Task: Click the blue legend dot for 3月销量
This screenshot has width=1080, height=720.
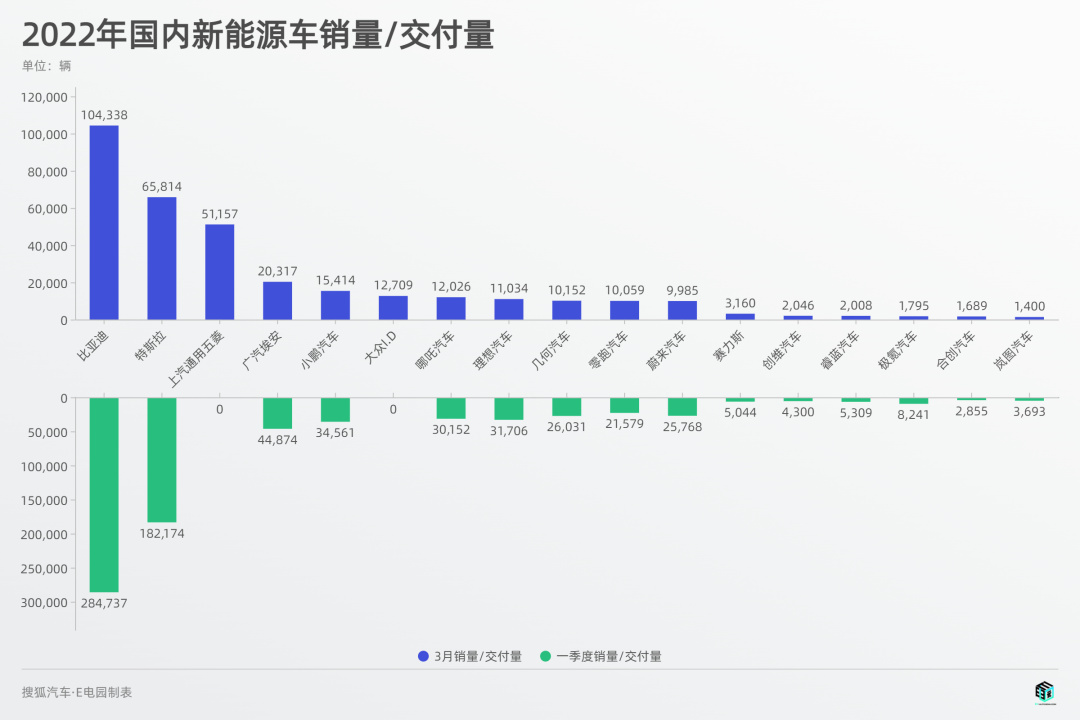Action: (424, 657)
